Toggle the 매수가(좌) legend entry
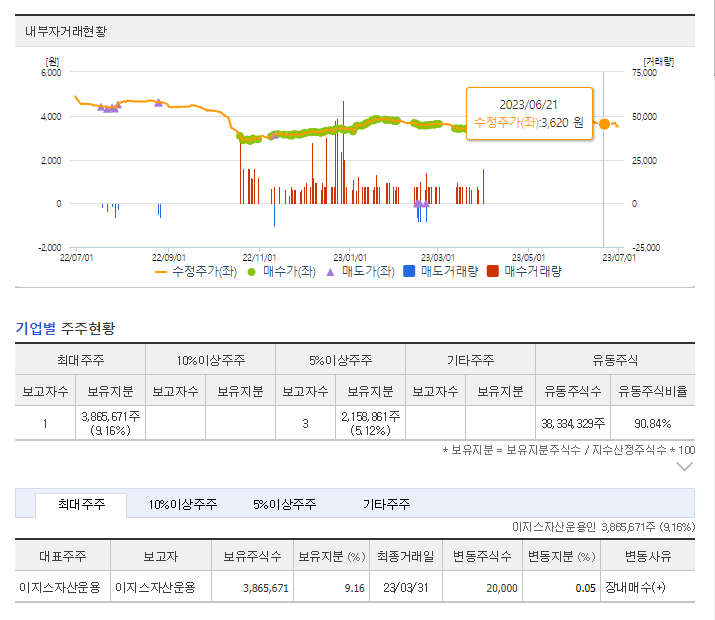 (281, 272)
